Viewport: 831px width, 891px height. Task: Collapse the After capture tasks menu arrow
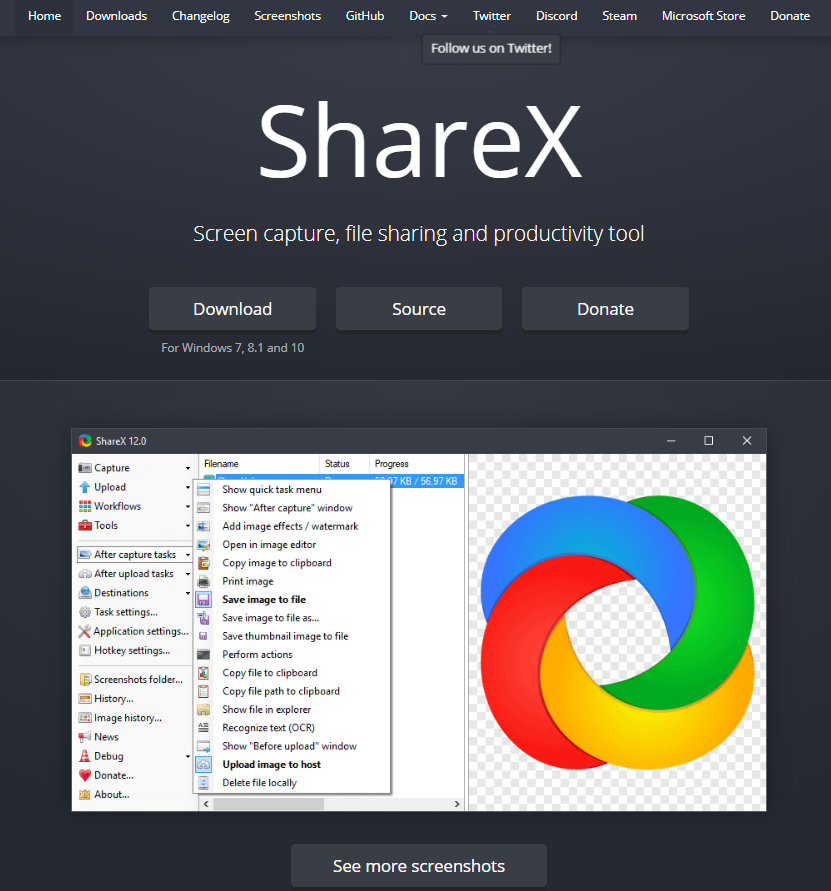(x=188, y=555)
